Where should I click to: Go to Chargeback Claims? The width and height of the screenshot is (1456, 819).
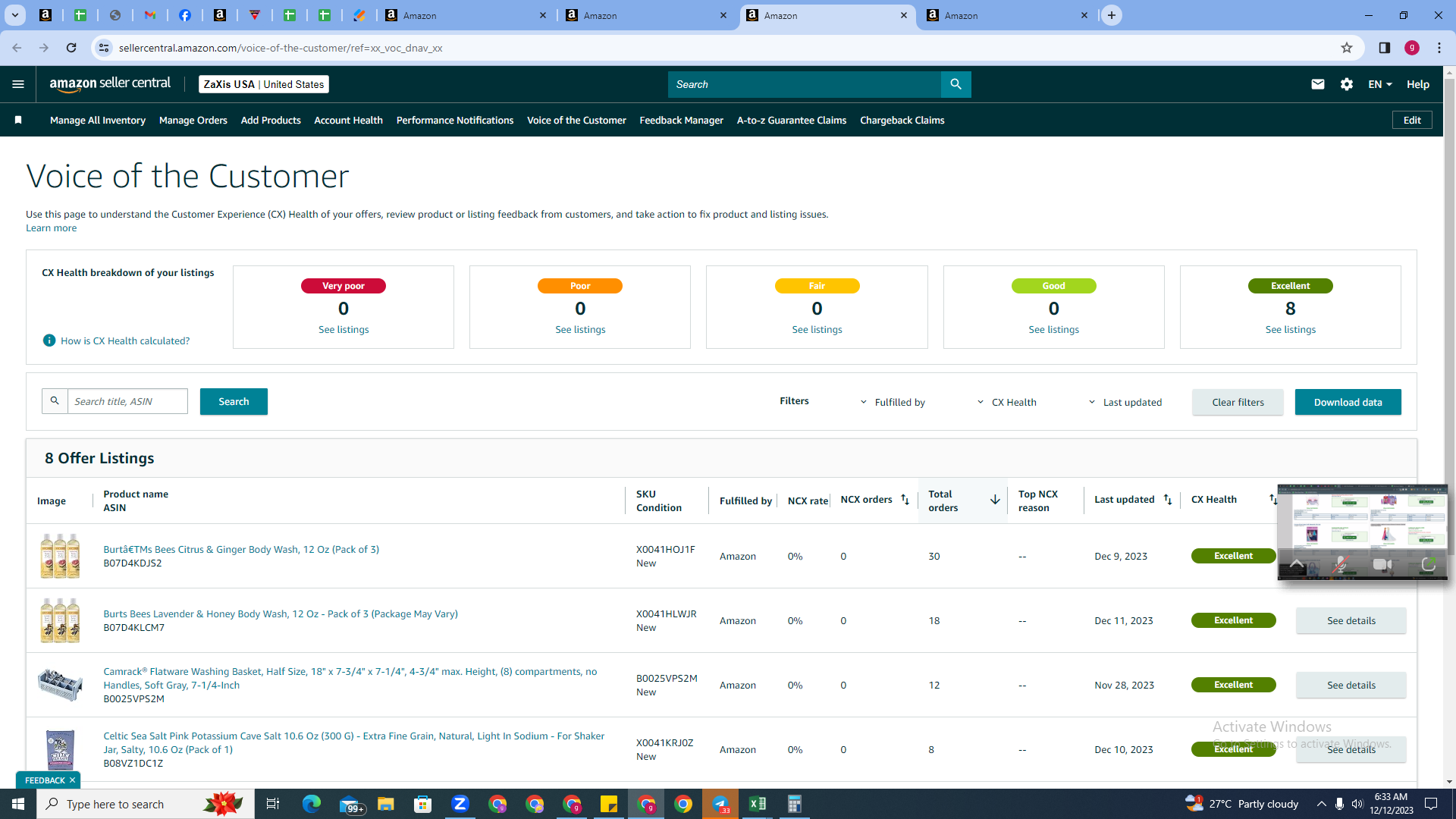pos(902,120)
